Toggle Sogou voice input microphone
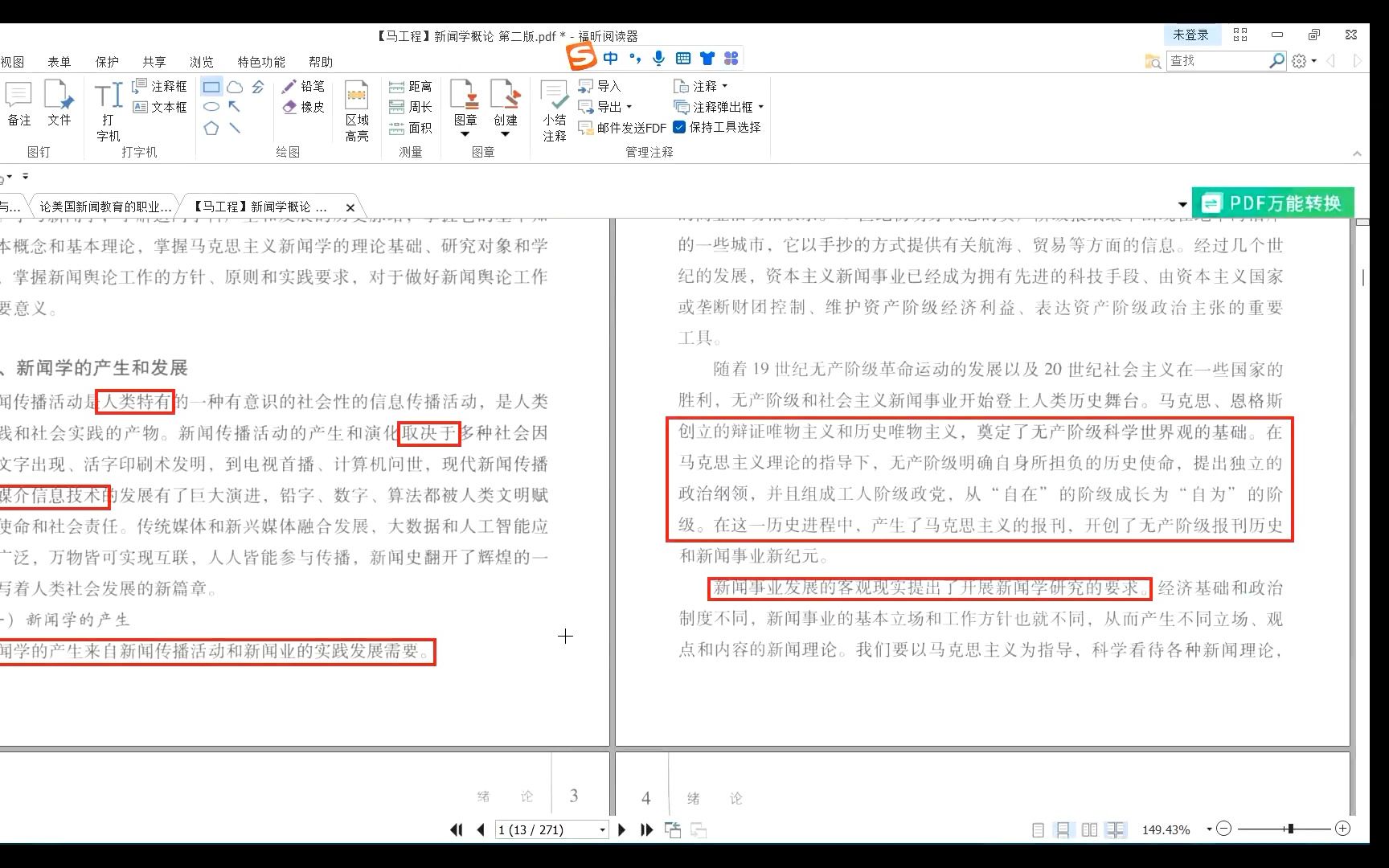Image resolution: width=1389 pixels, height=868 pixels. (659, 58)
